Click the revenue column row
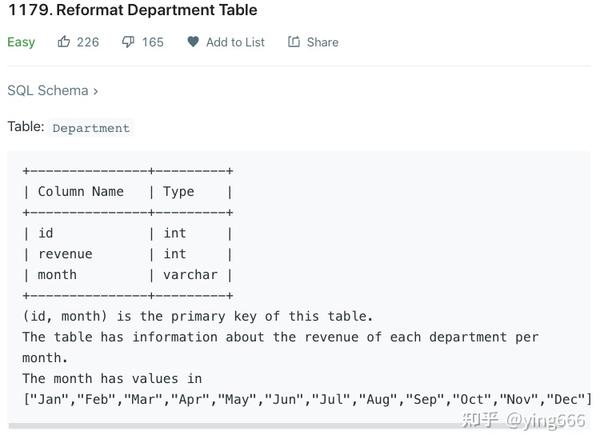This screenshot has height=447, width=600. [127, 254]
